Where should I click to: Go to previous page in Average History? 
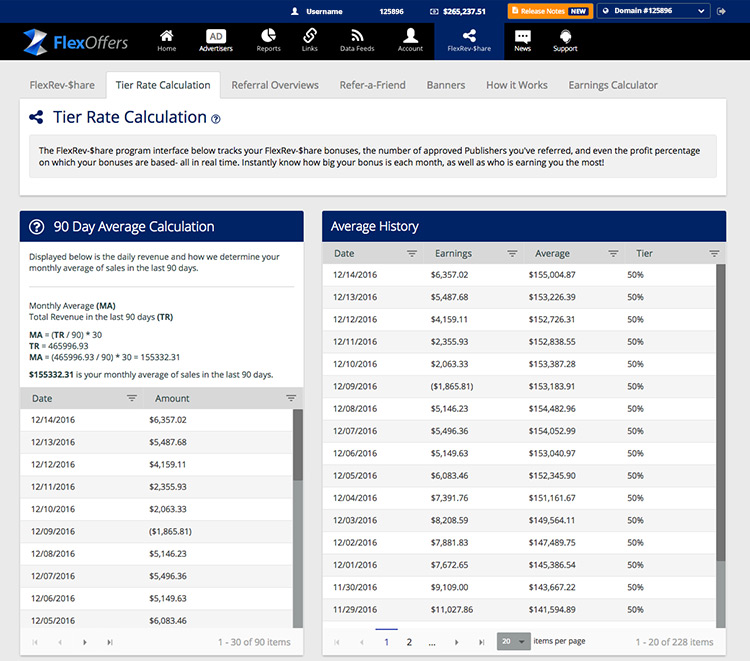362,642
